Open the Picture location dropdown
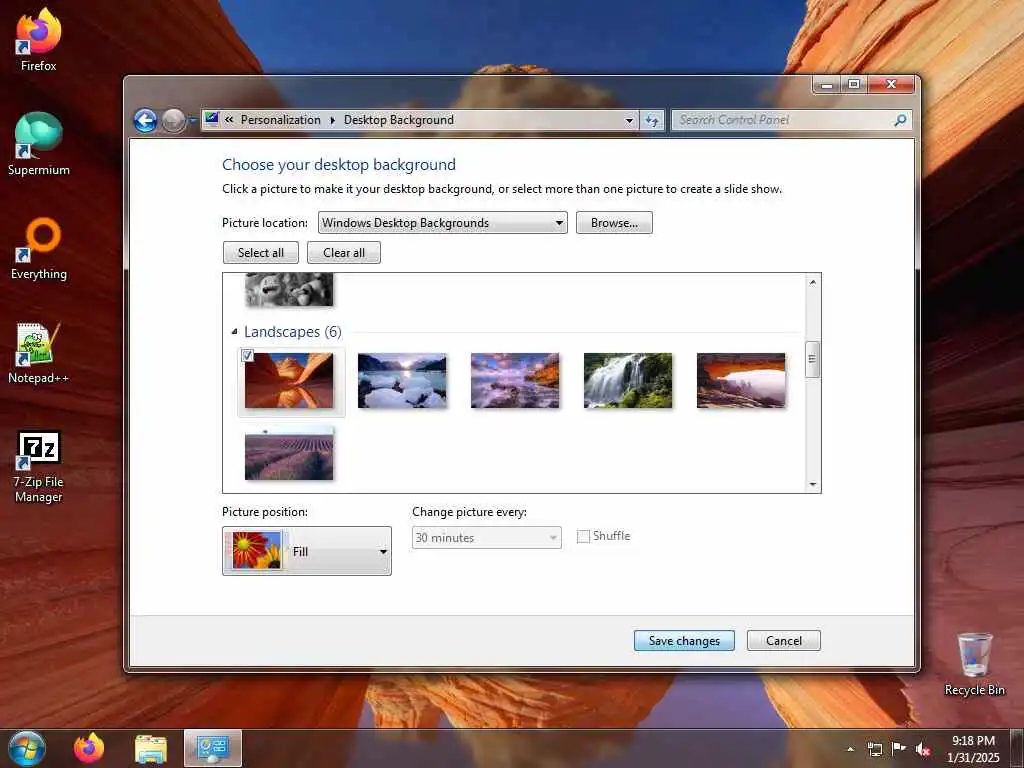Image resolution: width=1024 pixels, height=768 pixels. pos(442,223)
